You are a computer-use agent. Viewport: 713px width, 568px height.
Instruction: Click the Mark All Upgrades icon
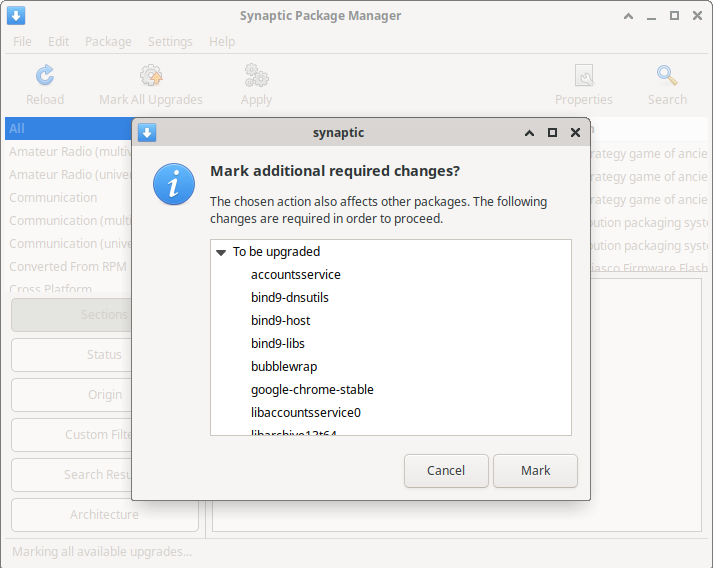(151, 75)
